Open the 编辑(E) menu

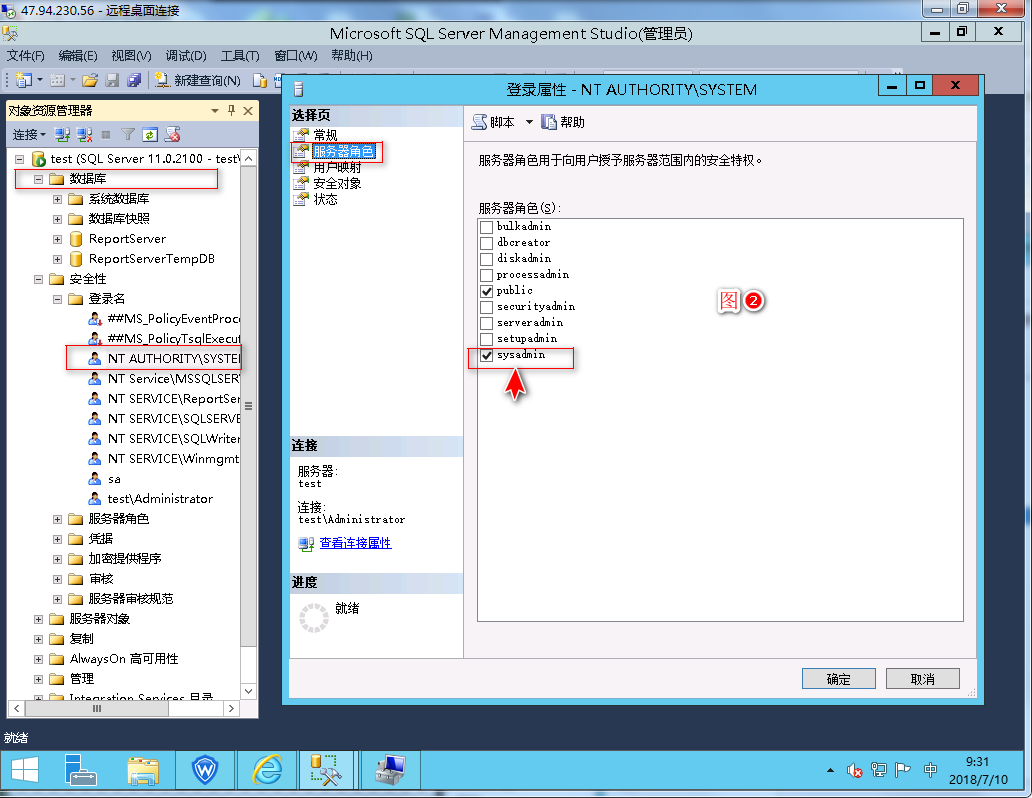click(78, 56)
